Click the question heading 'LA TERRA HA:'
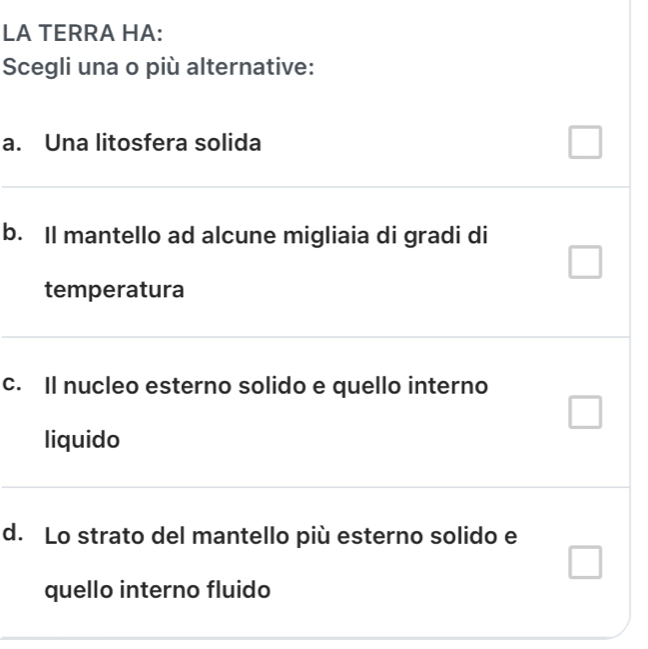Viewport: 648px width, 649px height. pos(83,34)
